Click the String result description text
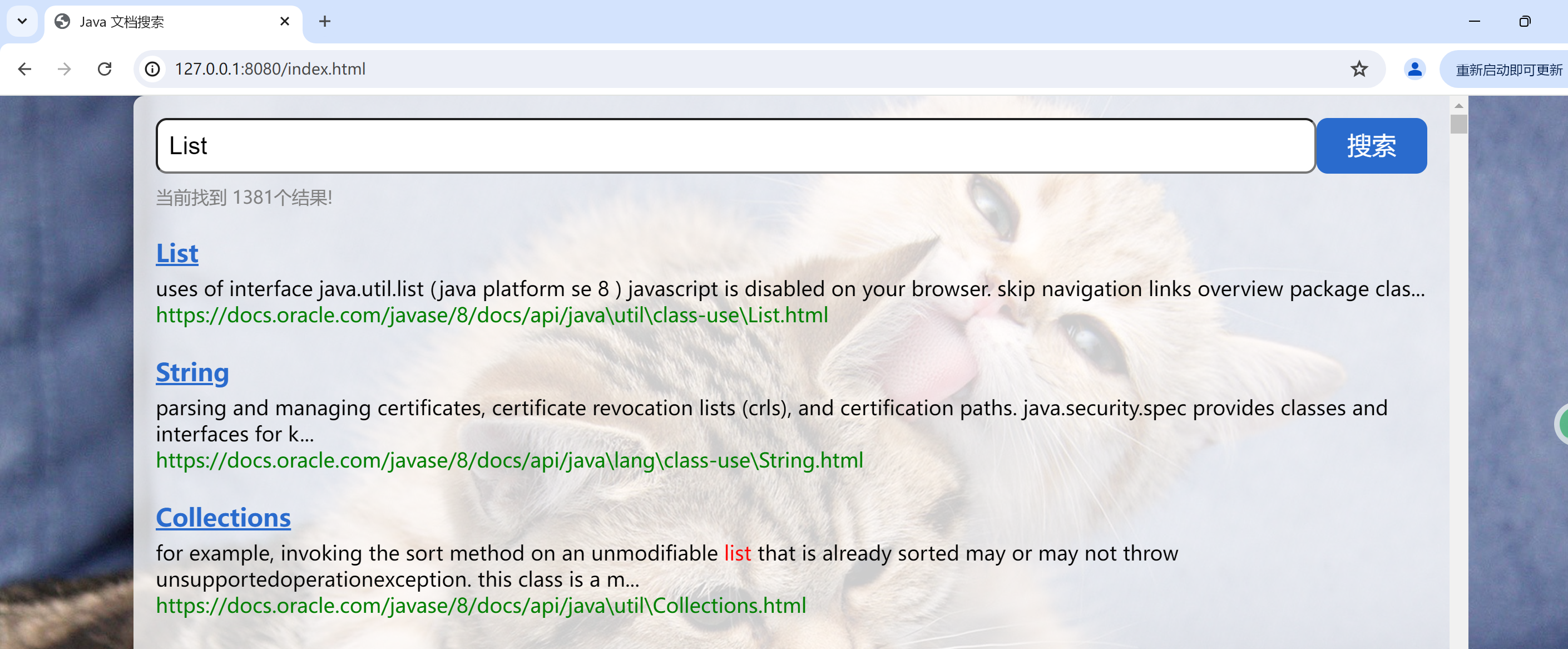The height and width of the screenshot is (649, 1568). coord(772,420)
